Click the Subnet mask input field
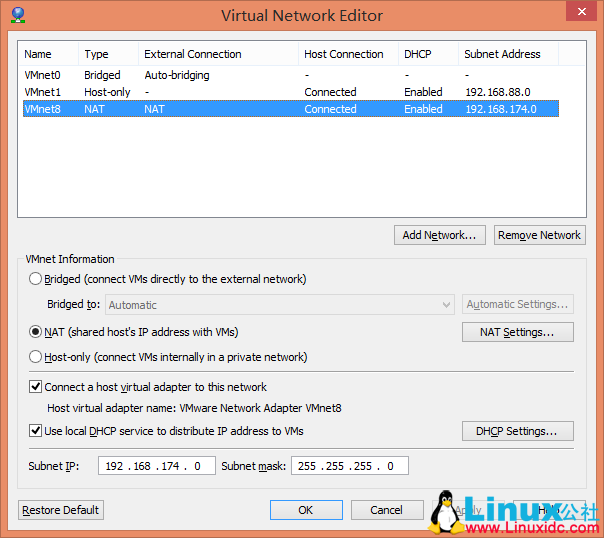The width and height of the screenshot is (604, 538). [x=349, y=466]
